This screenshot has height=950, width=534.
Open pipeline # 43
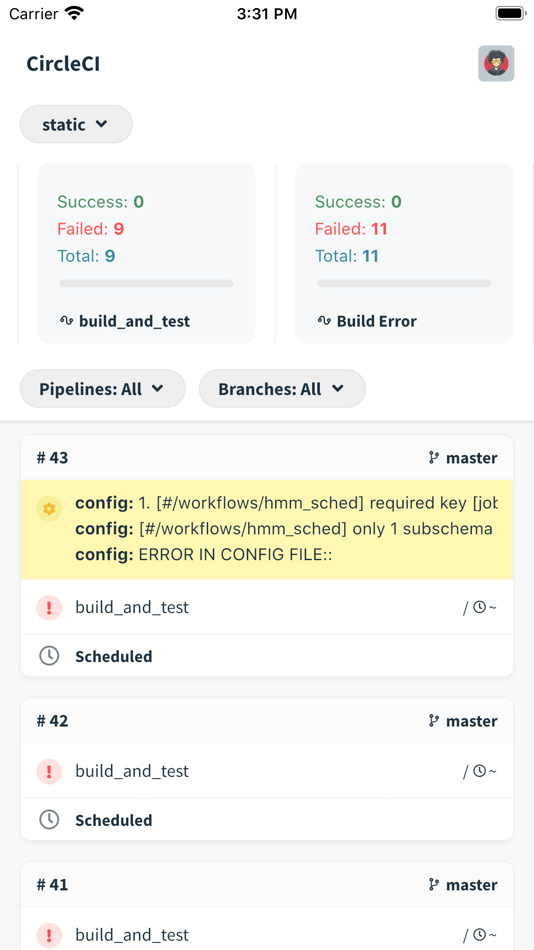53,458
